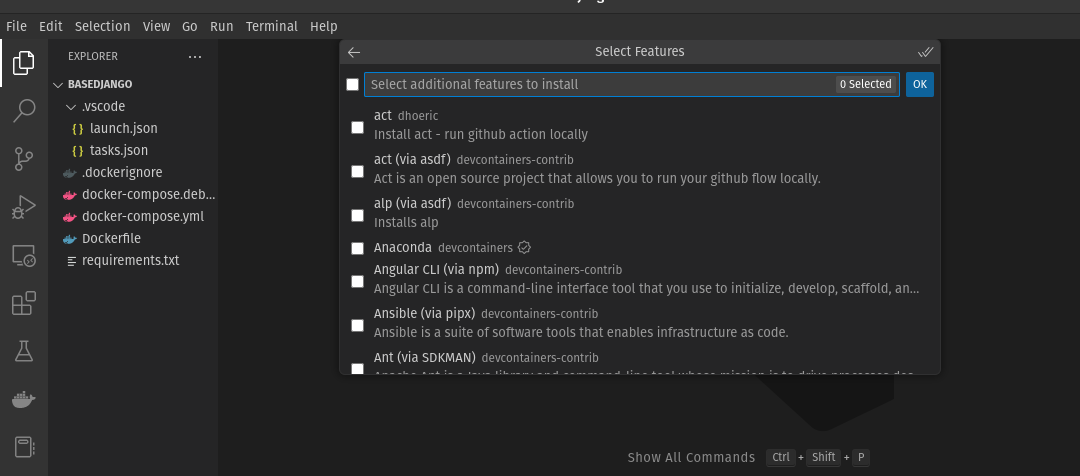Check the Anaconda feature
The width and height of the screenshot is (1080, 476).
(357, 248)
